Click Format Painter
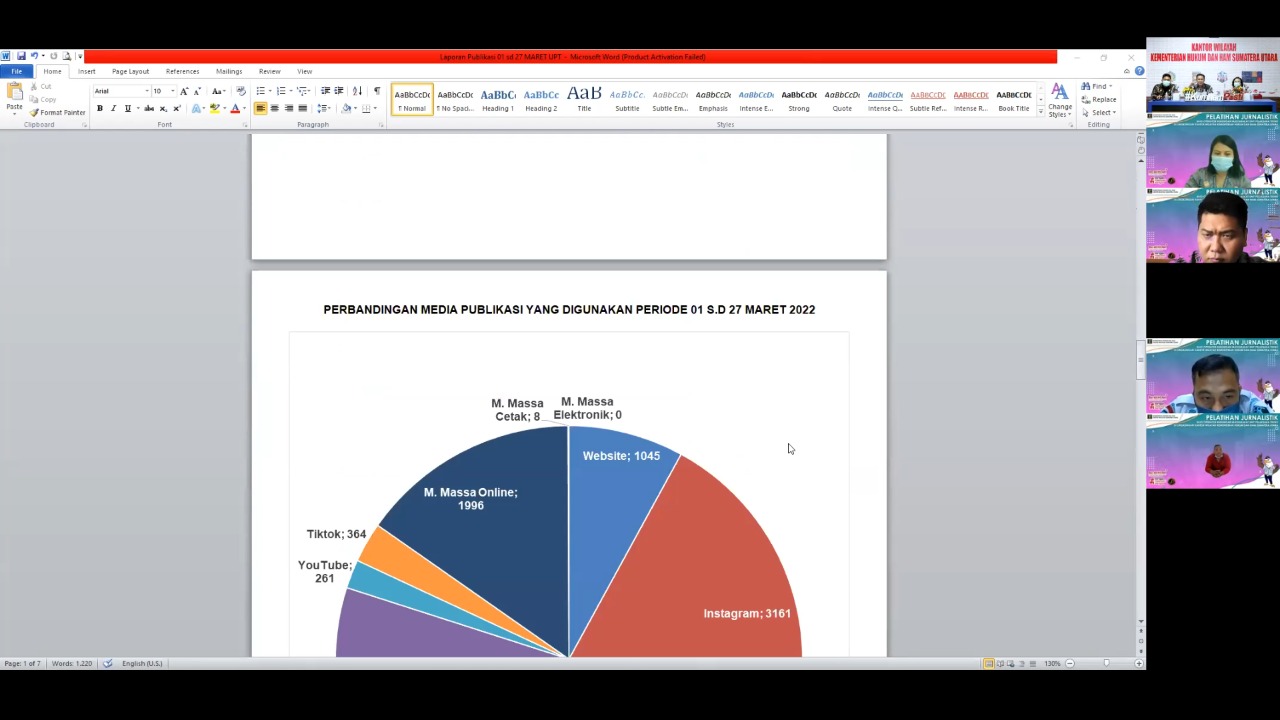Screen dimensions: 1280x720 [x=57, y=112]
